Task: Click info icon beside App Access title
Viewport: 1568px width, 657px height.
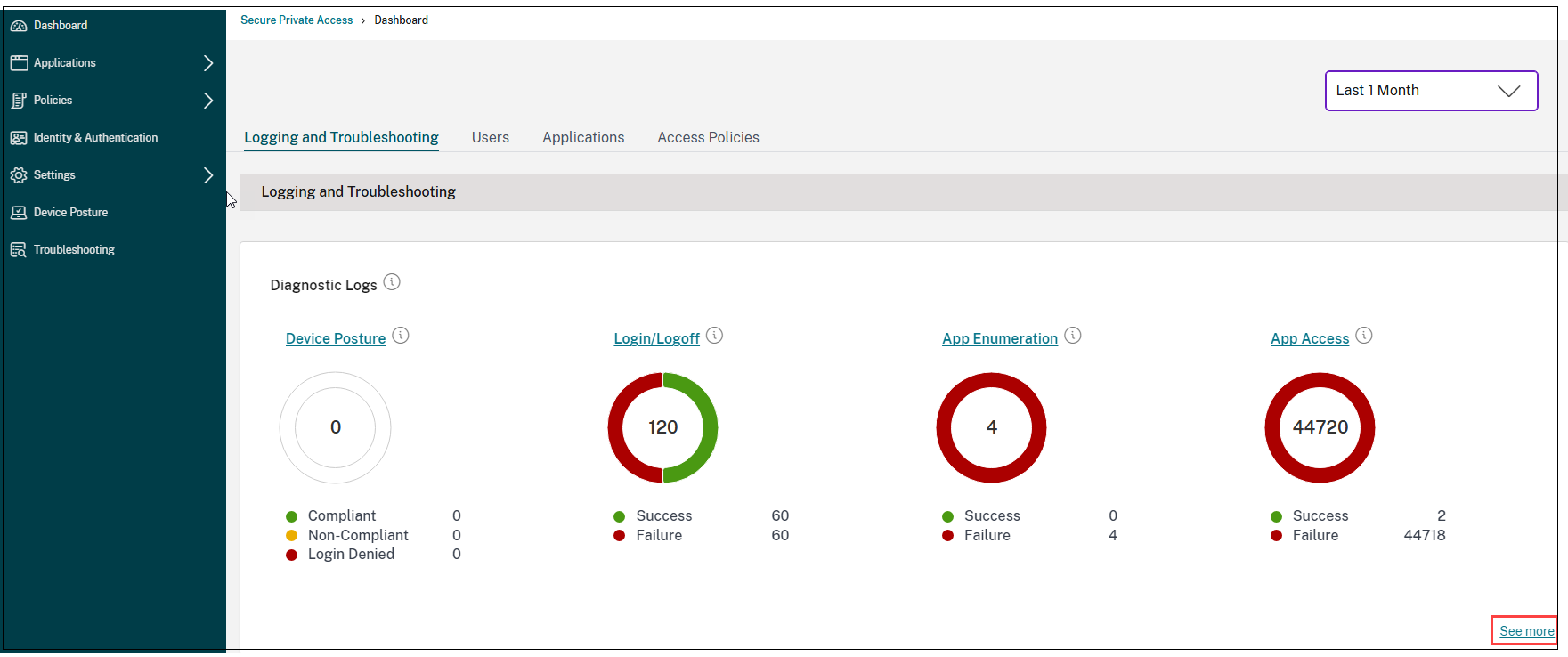Action: [x=1364, y=336]
